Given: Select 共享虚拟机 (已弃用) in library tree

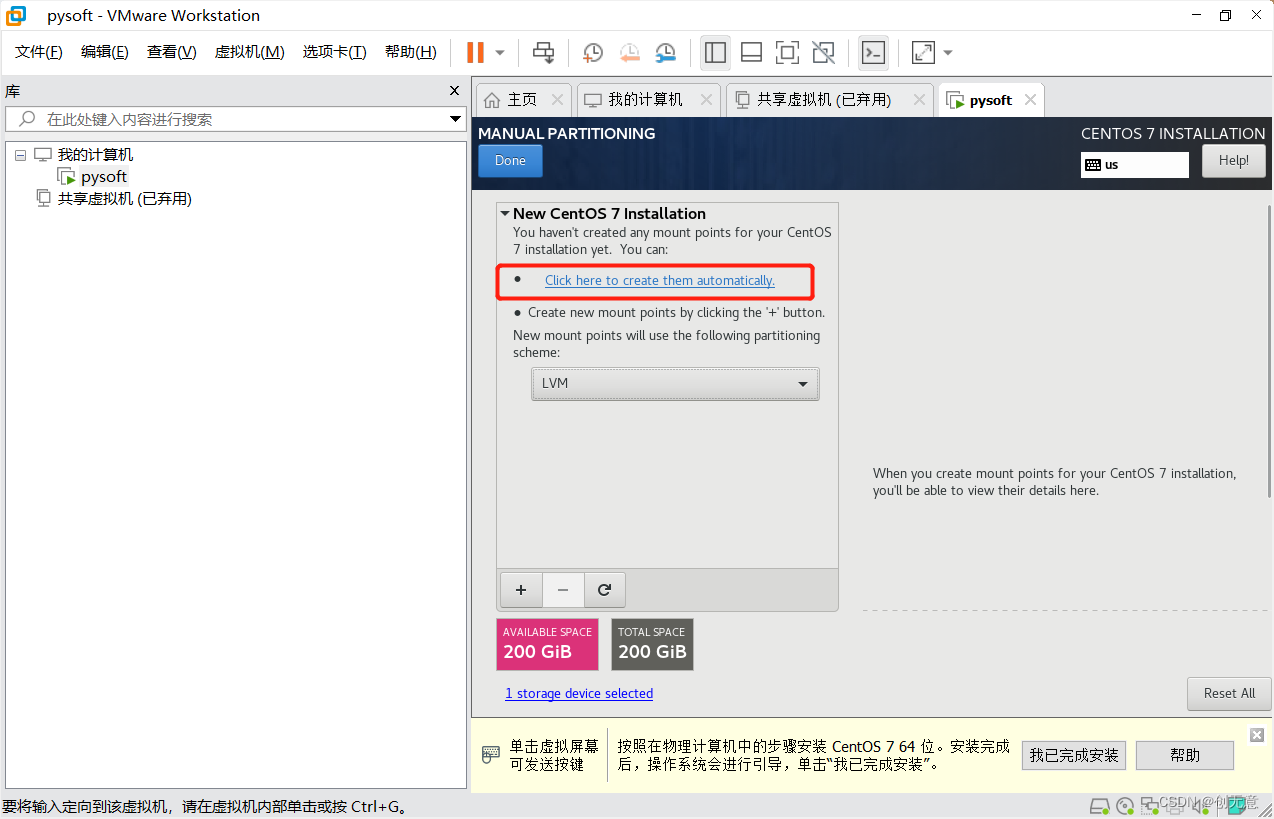Looking at the screenshot, I should point(124,199).
